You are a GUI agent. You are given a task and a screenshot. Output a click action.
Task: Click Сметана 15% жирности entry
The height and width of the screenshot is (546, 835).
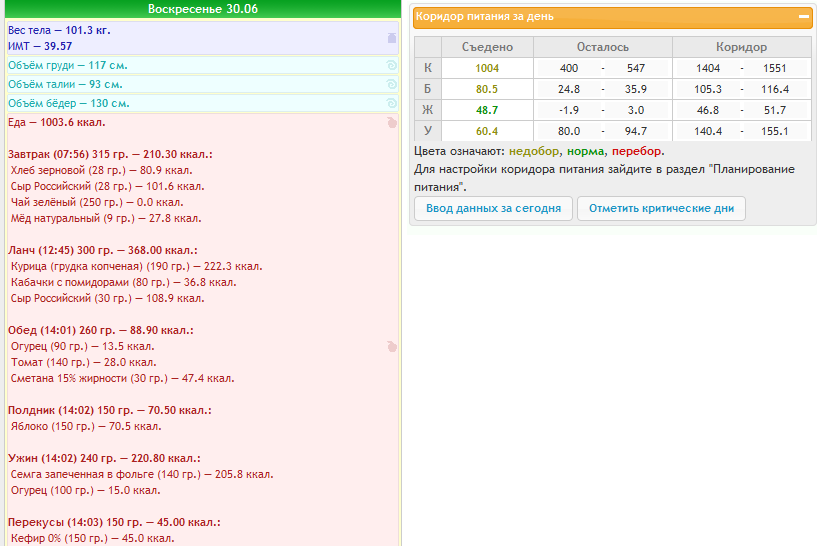(122, 378)
